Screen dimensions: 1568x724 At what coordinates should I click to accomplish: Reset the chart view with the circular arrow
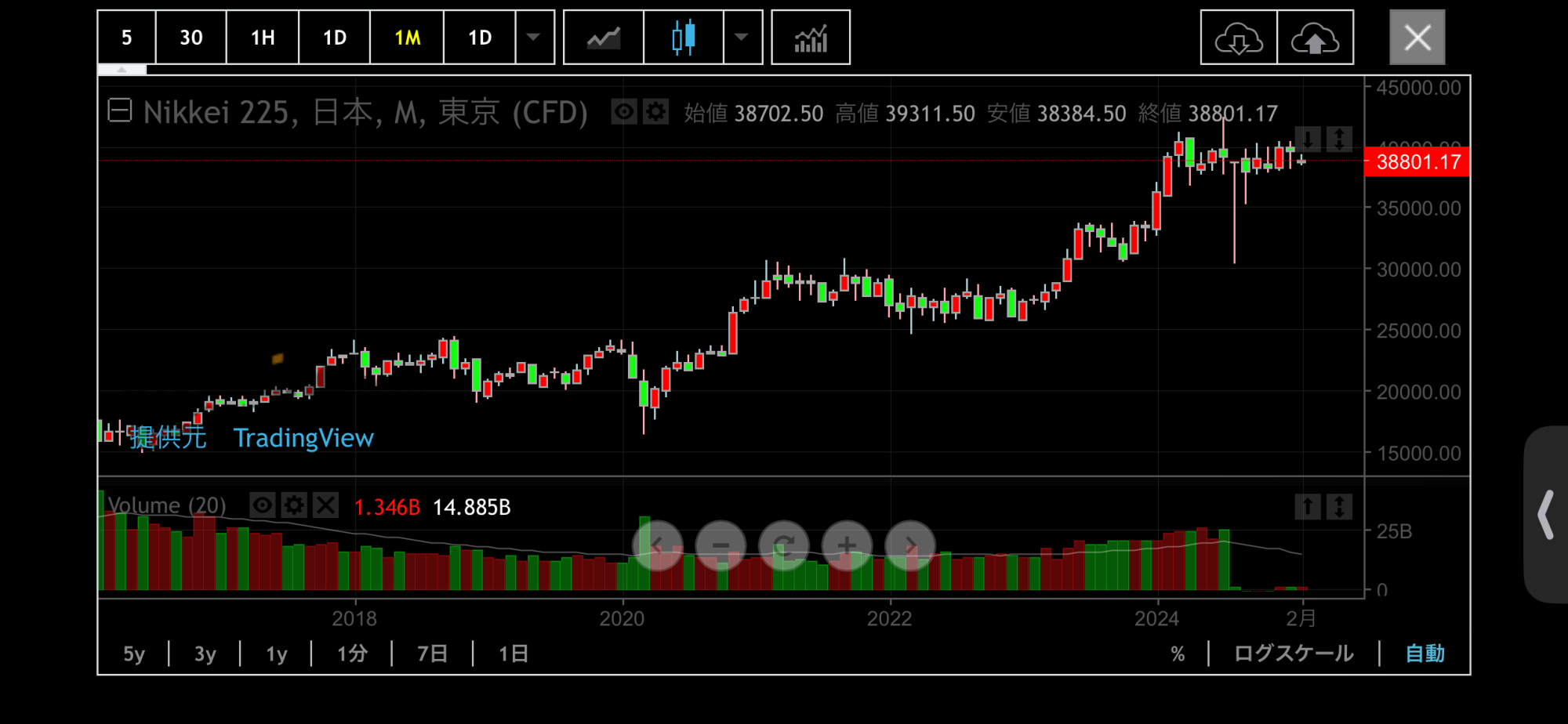[x=783, y=545]
